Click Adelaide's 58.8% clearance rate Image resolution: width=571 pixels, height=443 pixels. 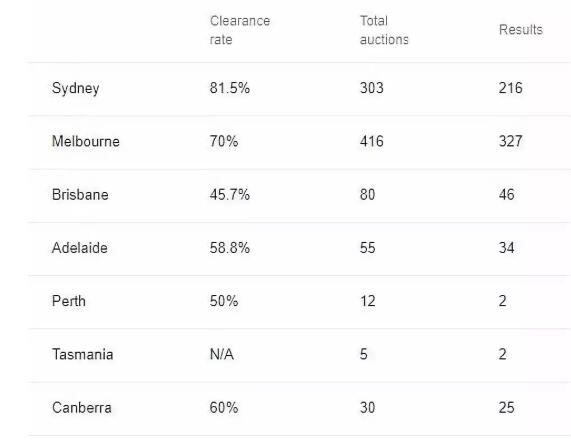pos(230,248)
